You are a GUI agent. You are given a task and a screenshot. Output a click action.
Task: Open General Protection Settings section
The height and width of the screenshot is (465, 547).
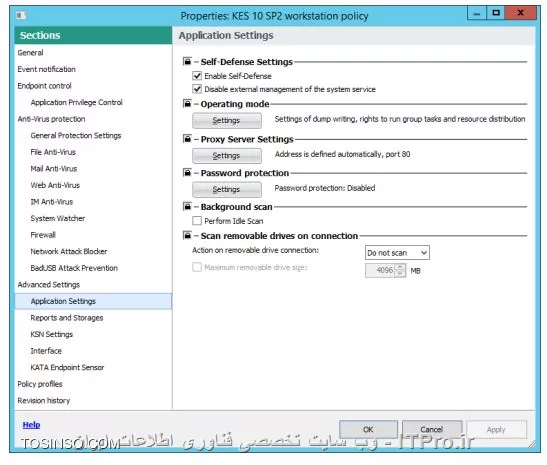click(93, 135)
